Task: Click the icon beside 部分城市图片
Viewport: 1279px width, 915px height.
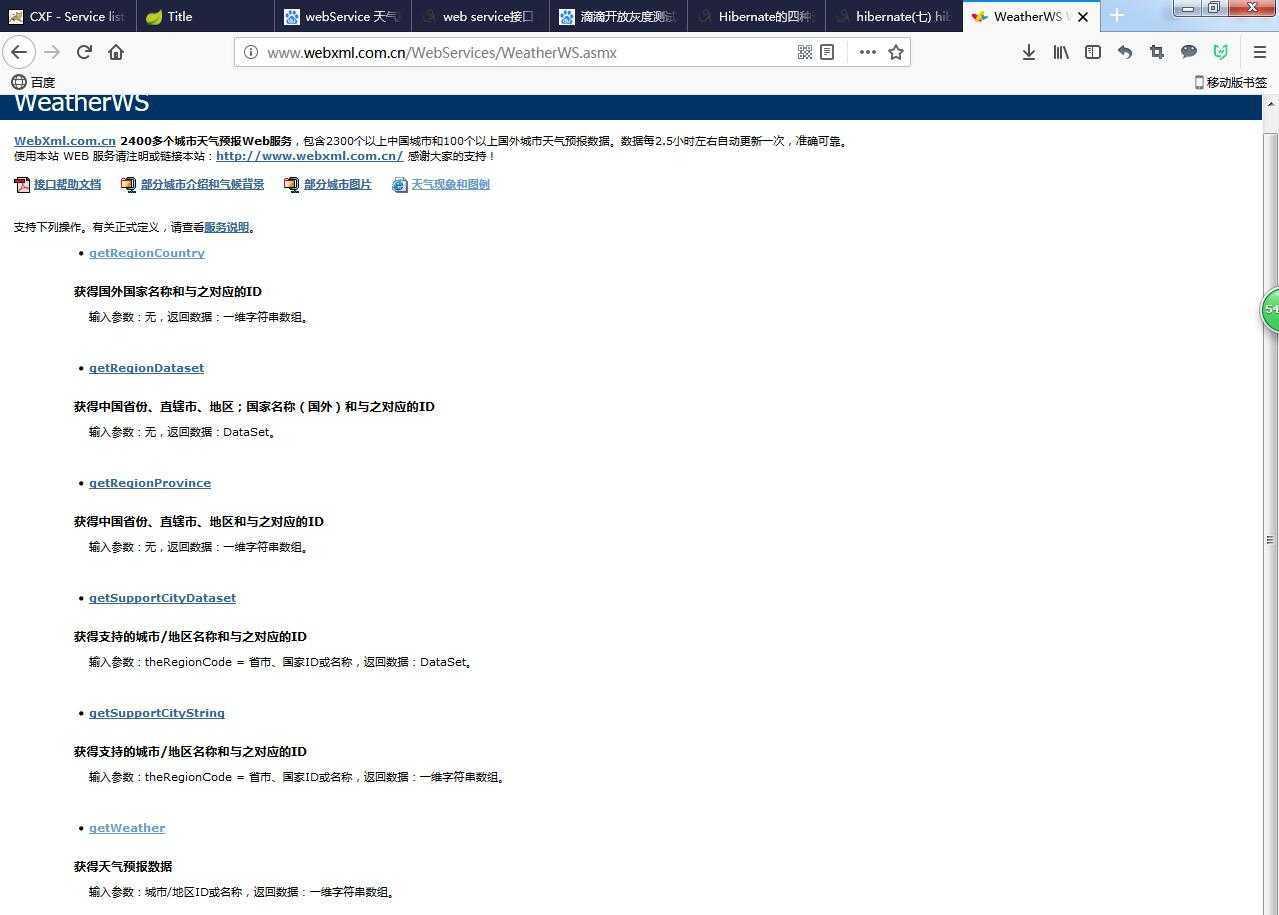Action: pos(291,184)
